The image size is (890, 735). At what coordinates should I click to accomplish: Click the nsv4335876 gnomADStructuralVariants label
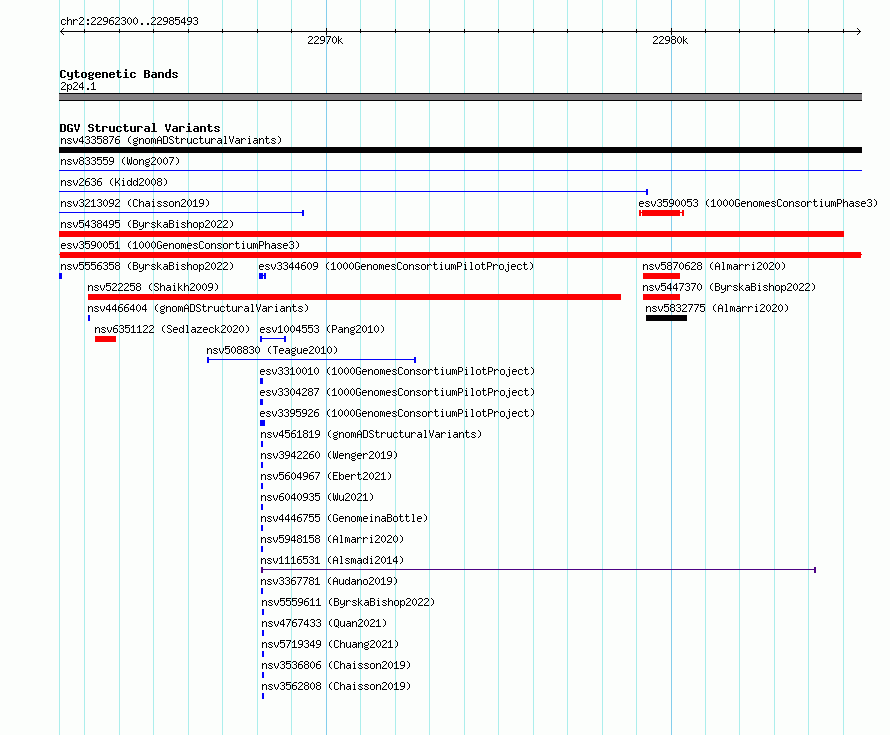point(171,140)
